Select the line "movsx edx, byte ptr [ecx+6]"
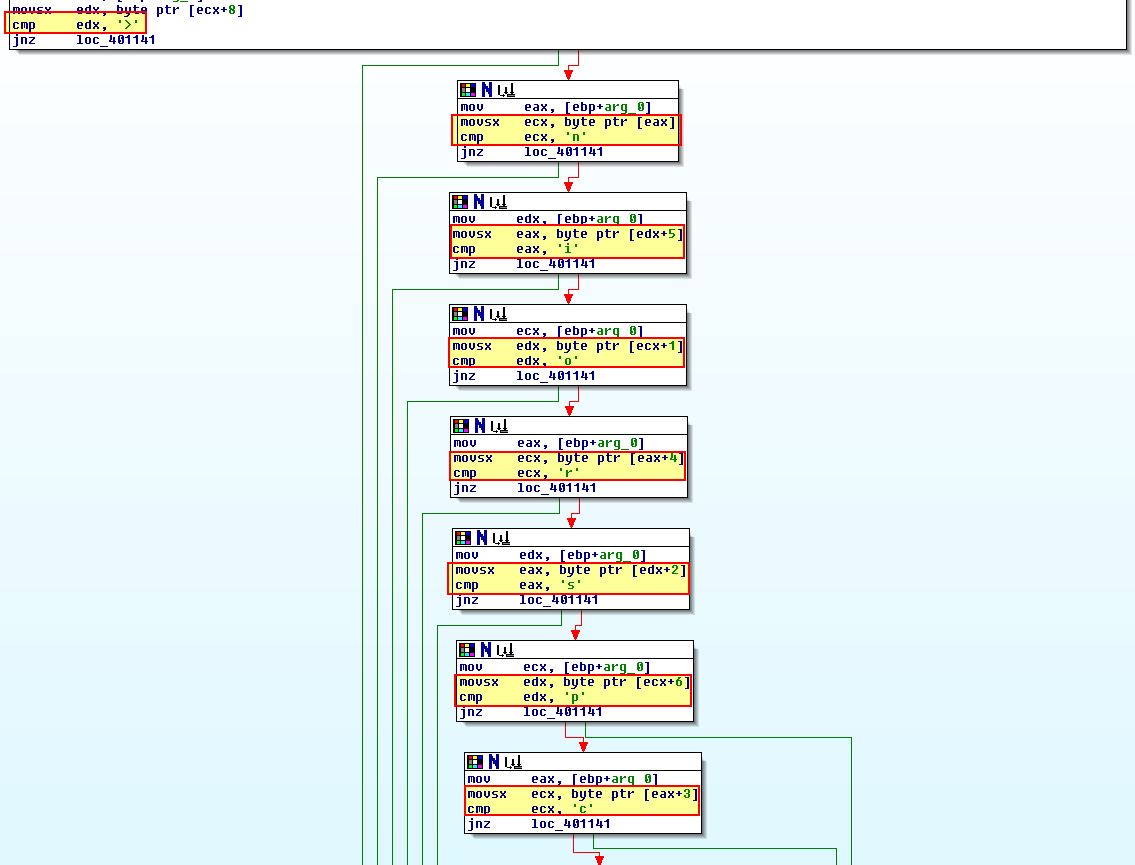Screen dimensions: 1135x865 pos(575,683)
